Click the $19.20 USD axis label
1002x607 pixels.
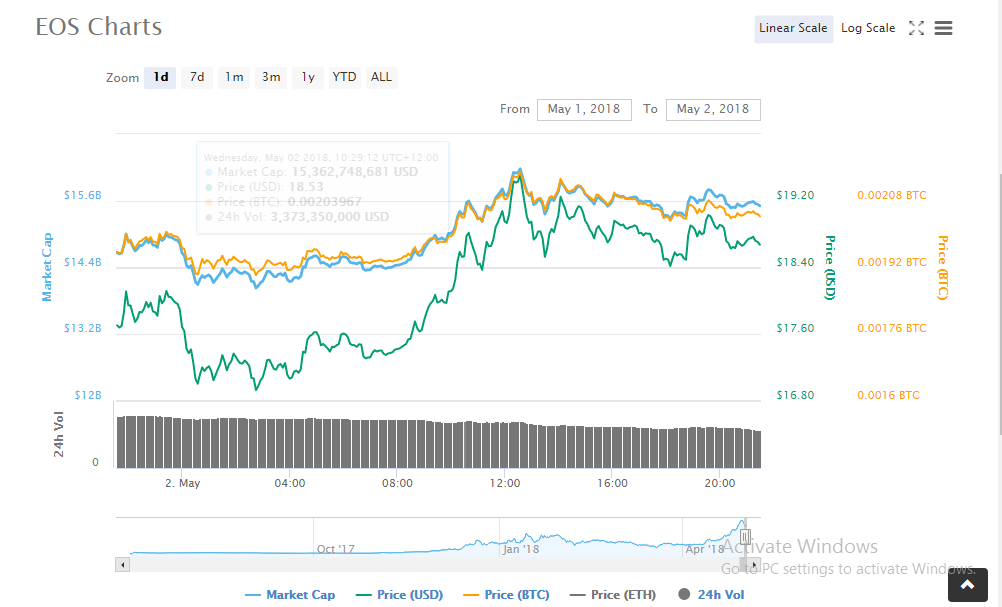click(x=796, y=196)
